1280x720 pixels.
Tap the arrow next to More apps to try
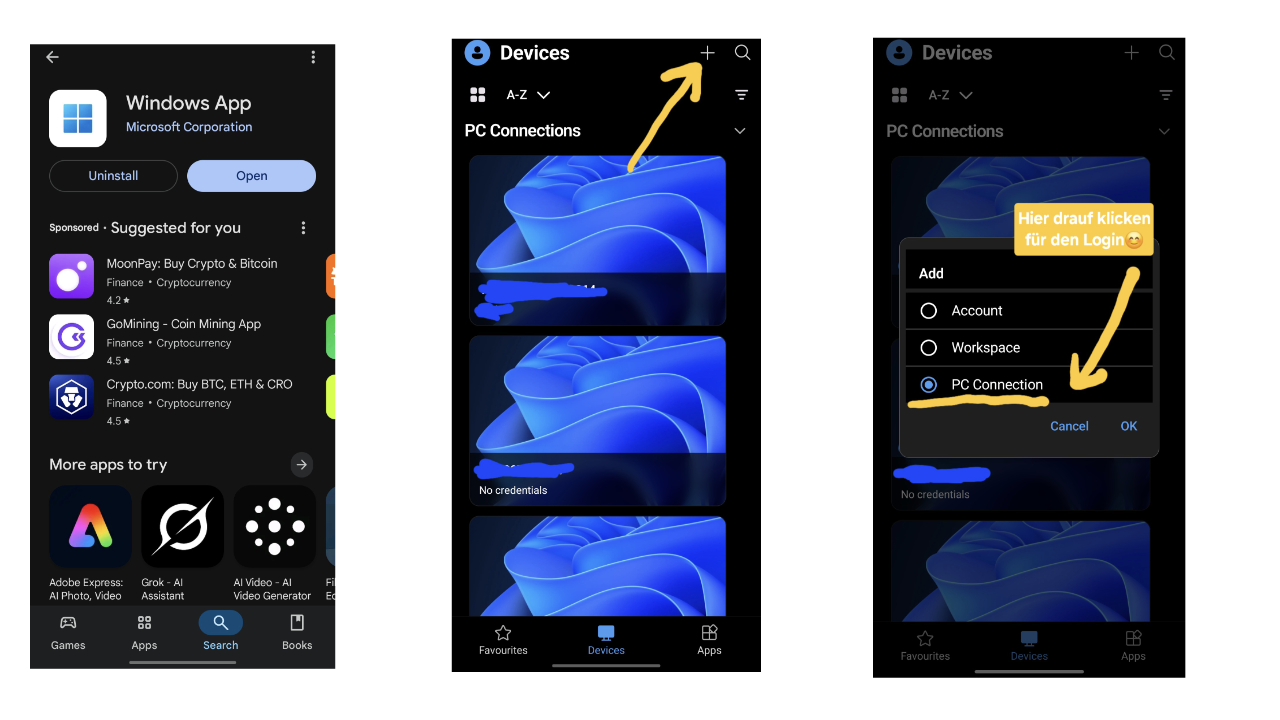click(301, 465)
